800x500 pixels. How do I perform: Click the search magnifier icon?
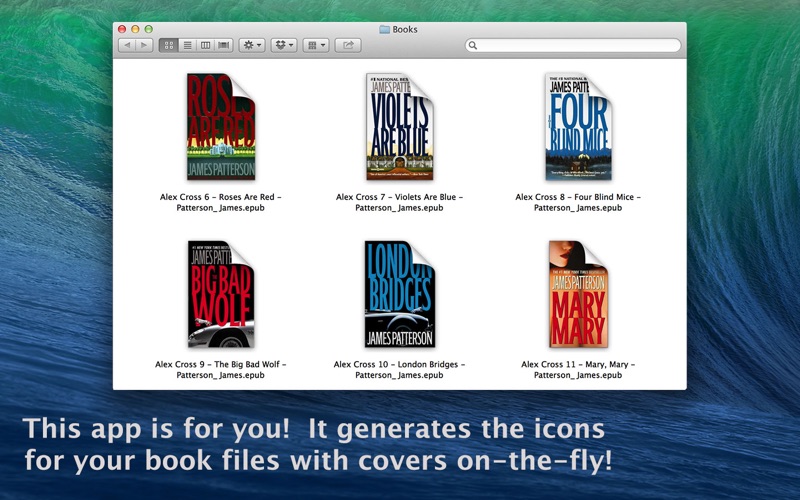point(473,45)
